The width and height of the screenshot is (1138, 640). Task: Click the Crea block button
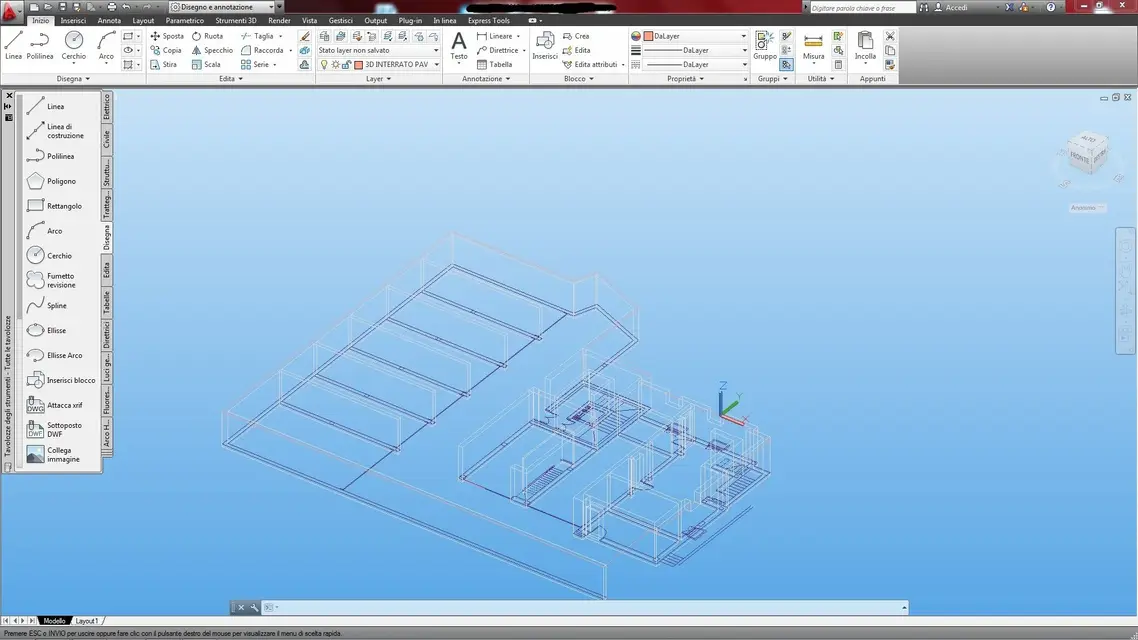[x=576, y=36]
